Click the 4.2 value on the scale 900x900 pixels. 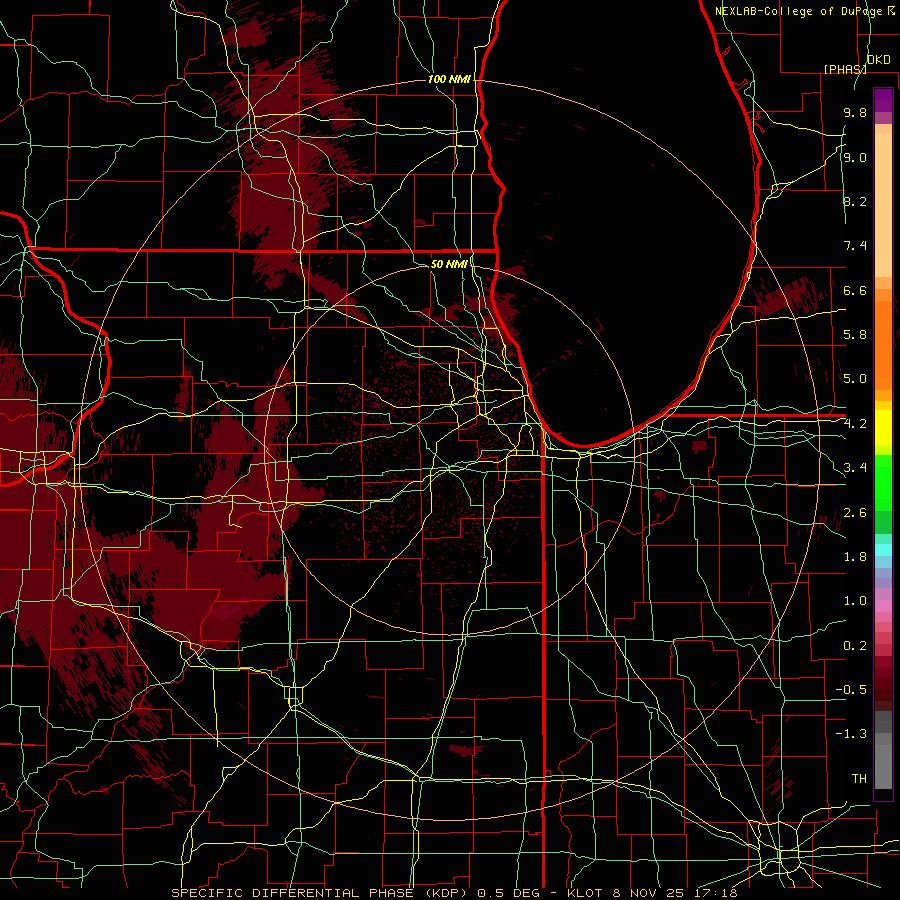pos(855,424)
